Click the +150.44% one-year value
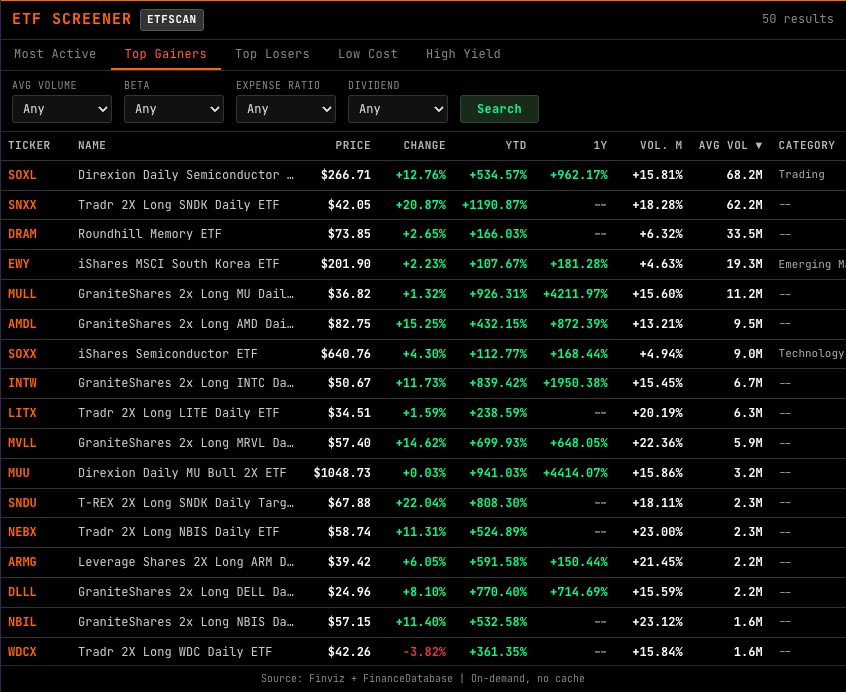Screen dimensions: 846x692 pyautogui.click(x=579, y=561)
